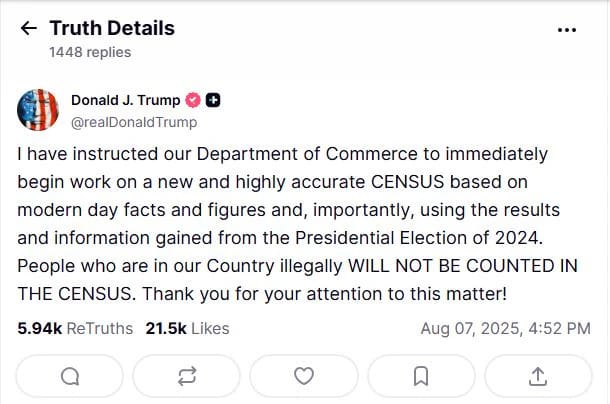Bookmark this Truth
The height and width of the screenshot is (404, 610).
[421, 376]
